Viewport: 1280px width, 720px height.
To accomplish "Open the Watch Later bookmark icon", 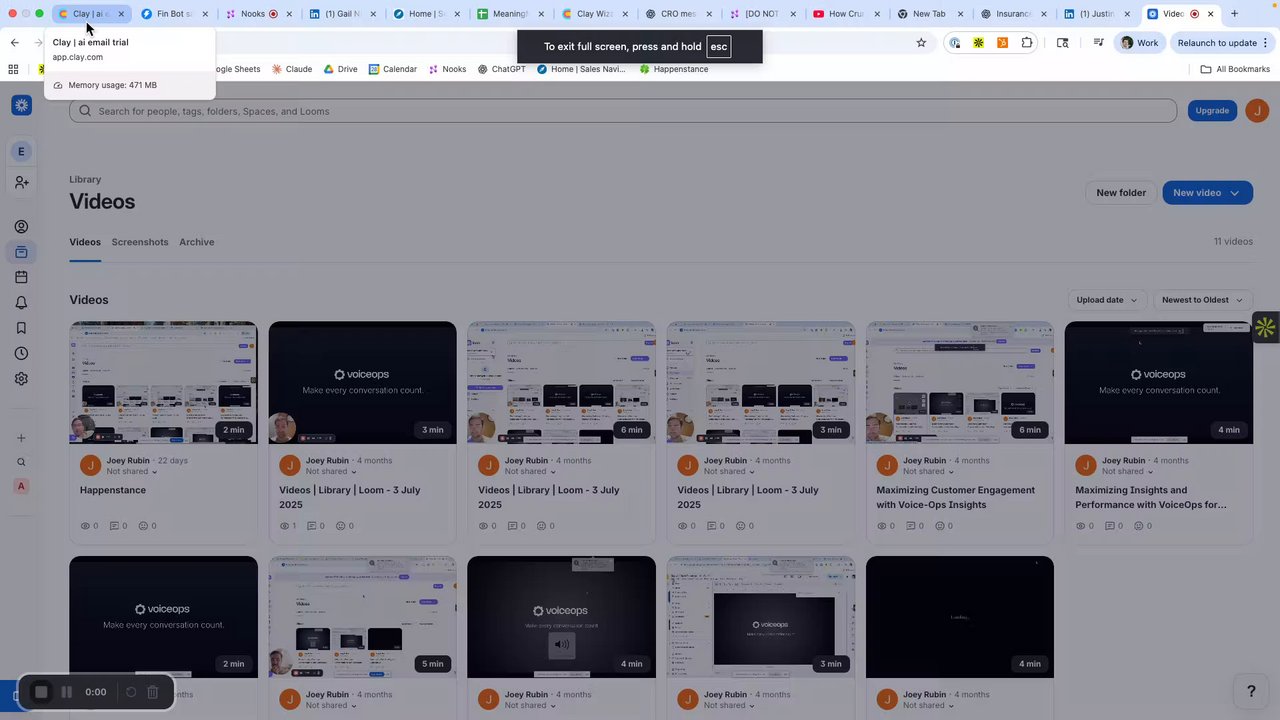I will click(x=21, y=328).
